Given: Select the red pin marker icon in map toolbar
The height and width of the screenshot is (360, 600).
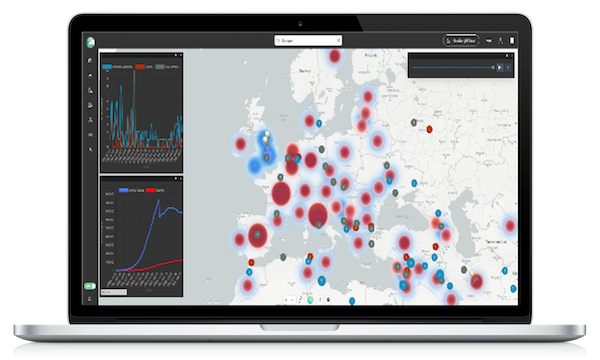Looking at the screenshot, I should pos(320,300).
